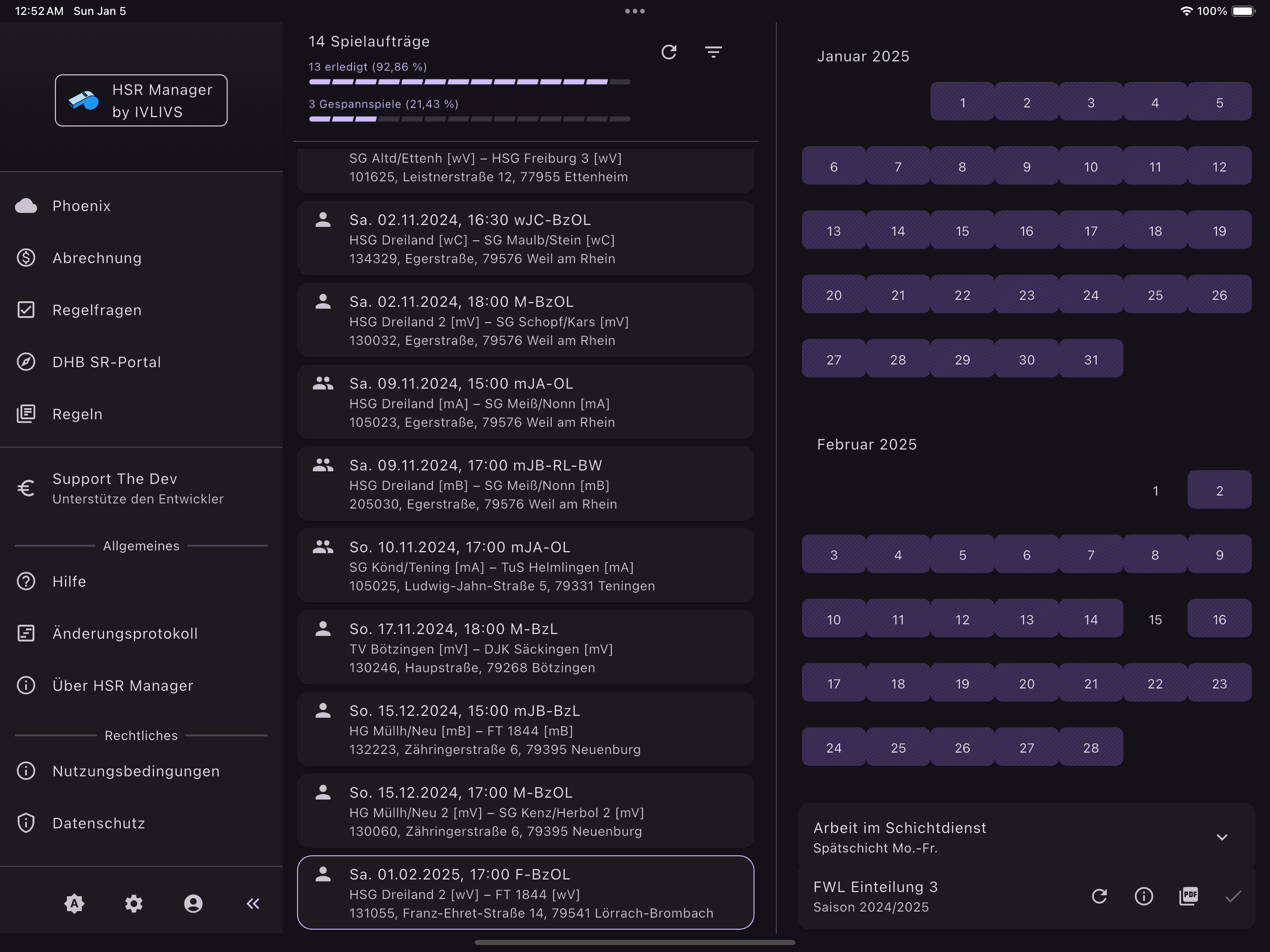Click the battery indicator in status bar
Screen dimensions: 1270x952
click(1243, 11)
